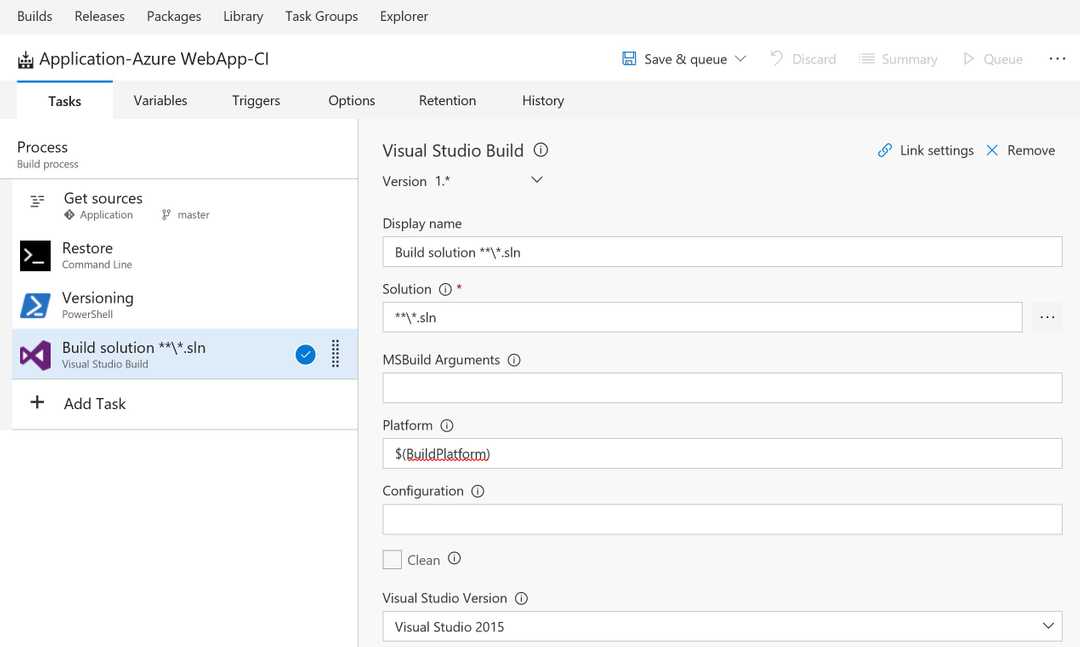Screen dimensions: 1080x647
Task: Remove the Visual Studio Build task
Action: tap(1020, 150)
